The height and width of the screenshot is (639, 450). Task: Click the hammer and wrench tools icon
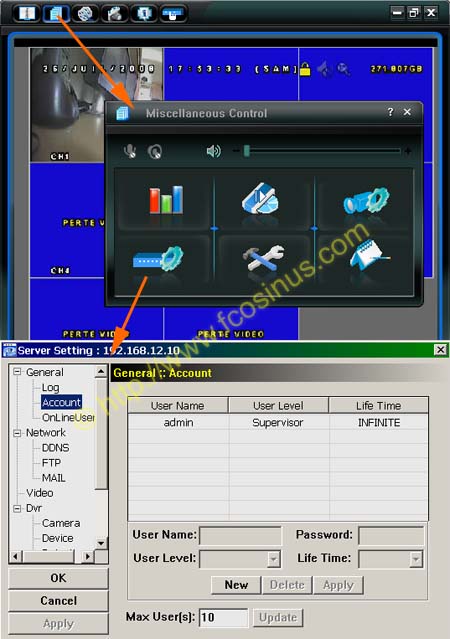265,258
